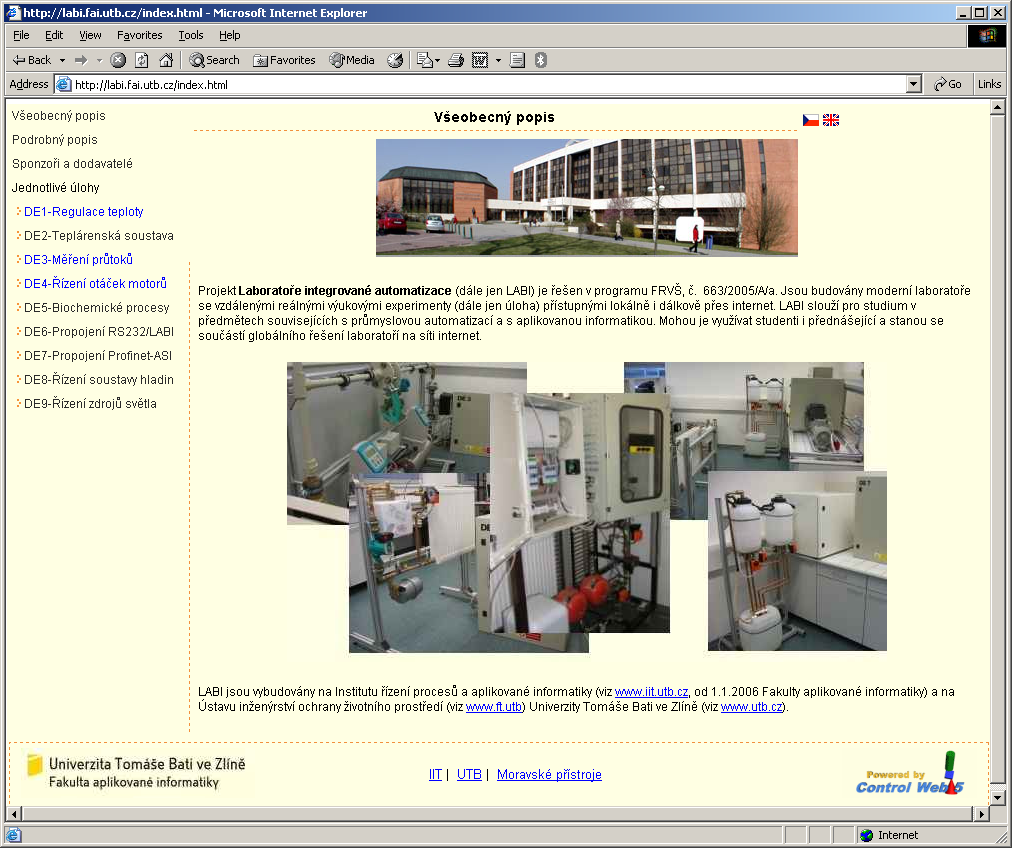Screen dimensions: 1012x848
Task: Click the vertical scrollbar down arrow
Action: click(x=997, y=797)
